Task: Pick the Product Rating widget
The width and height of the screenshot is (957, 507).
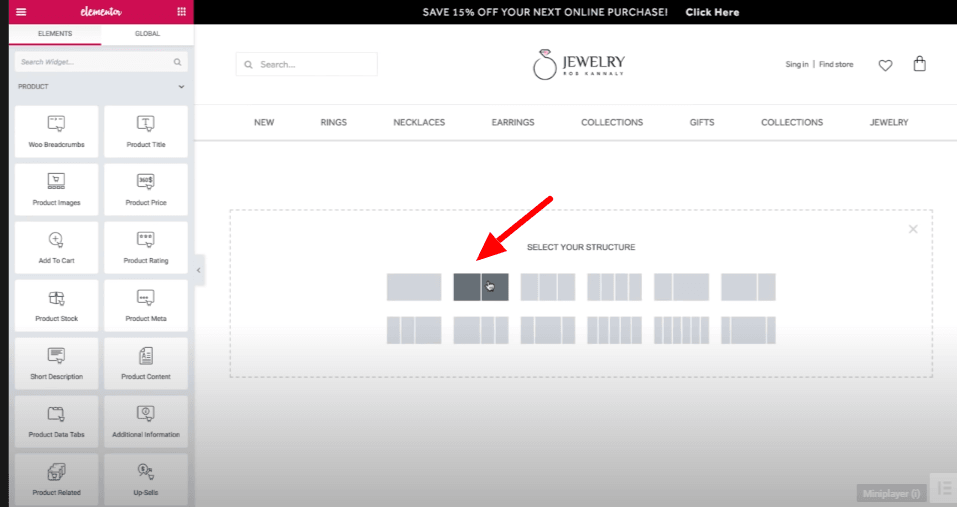Action: 146,247
